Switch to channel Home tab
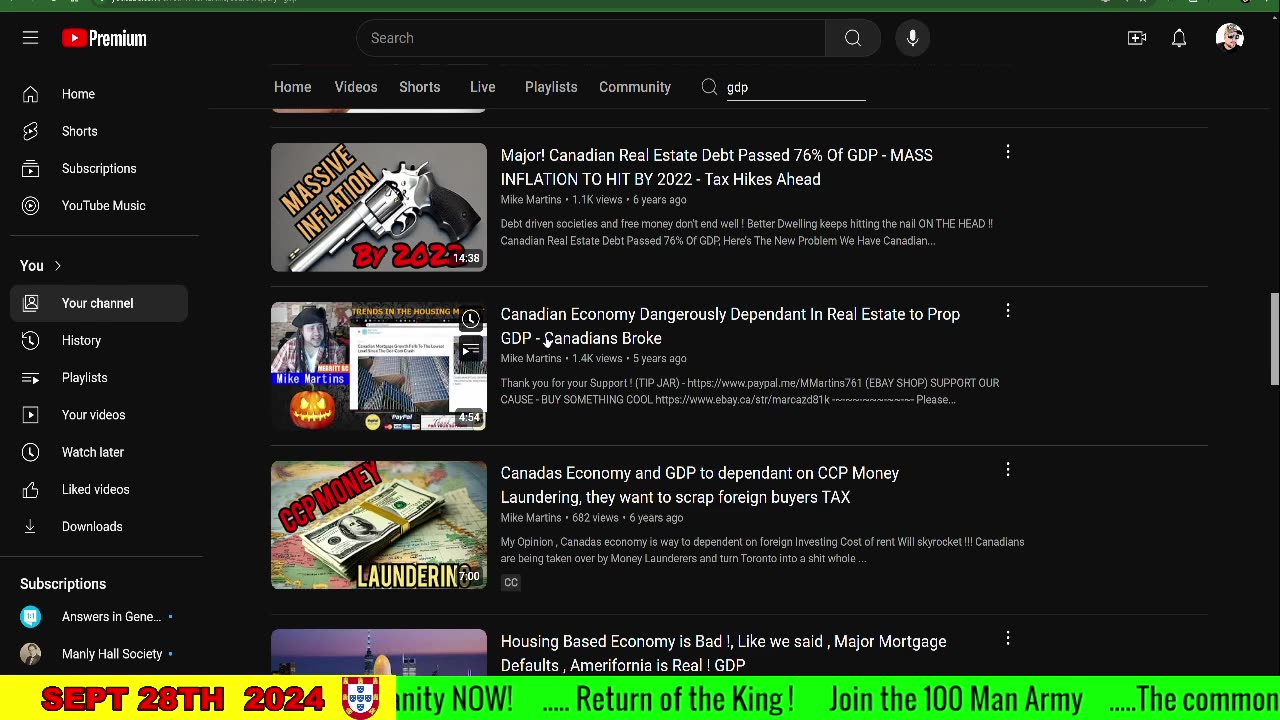 pos(292,87)
